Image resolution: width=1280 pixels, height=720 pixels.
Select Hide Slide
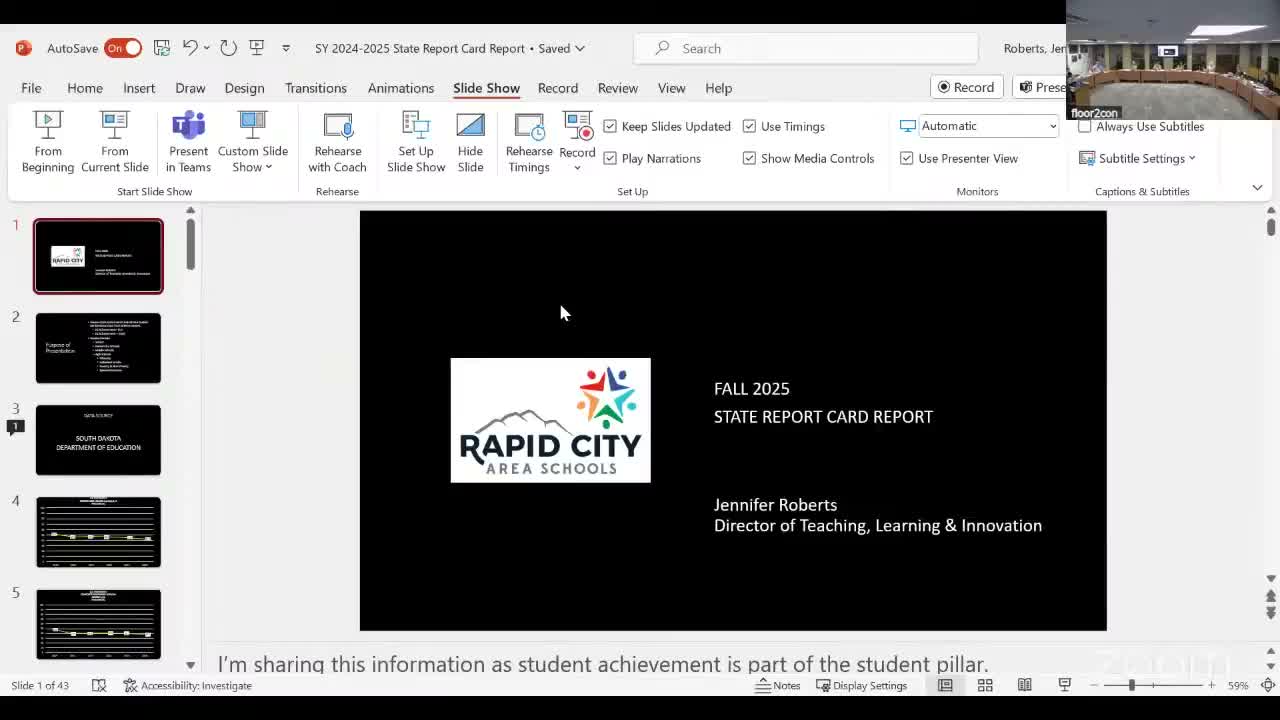click(x=470, y=140)
